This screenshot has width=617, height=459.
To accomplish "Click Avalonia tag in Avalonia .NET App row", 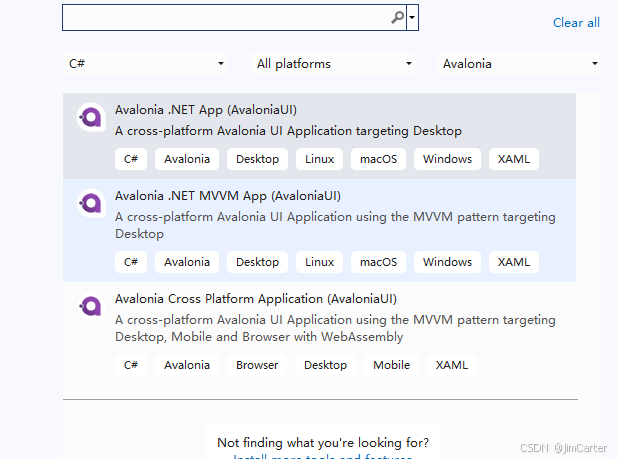I will click(x=187, y=159).
